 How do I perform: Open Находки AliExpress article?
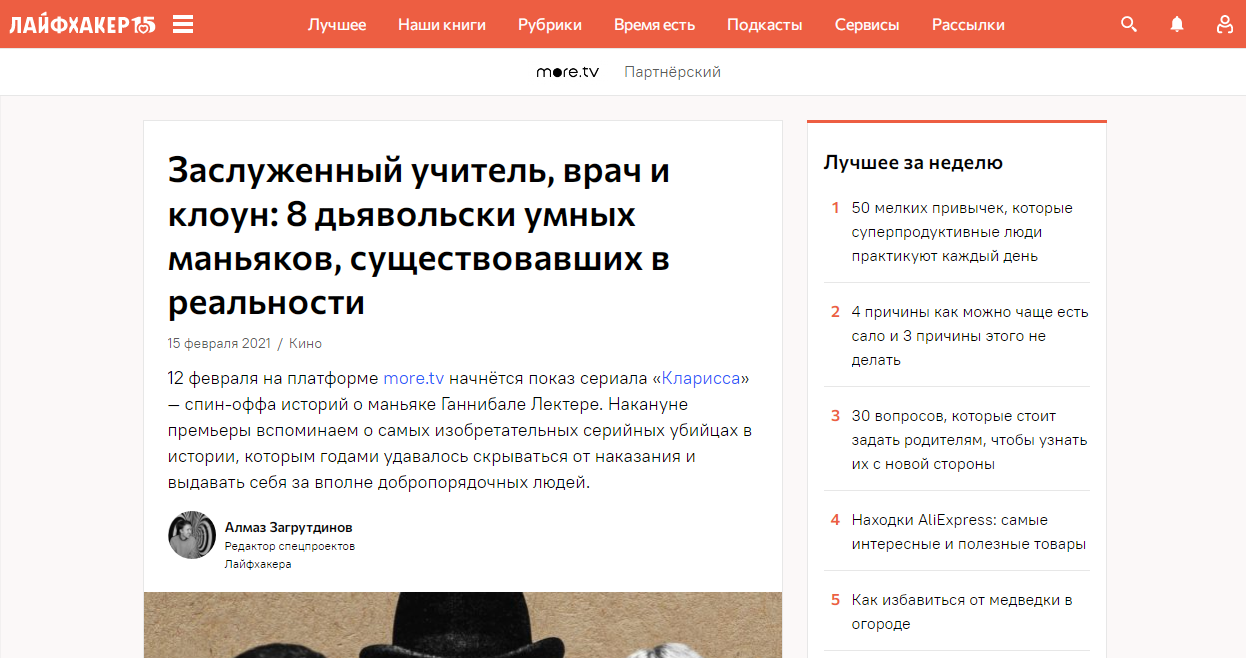969,532
